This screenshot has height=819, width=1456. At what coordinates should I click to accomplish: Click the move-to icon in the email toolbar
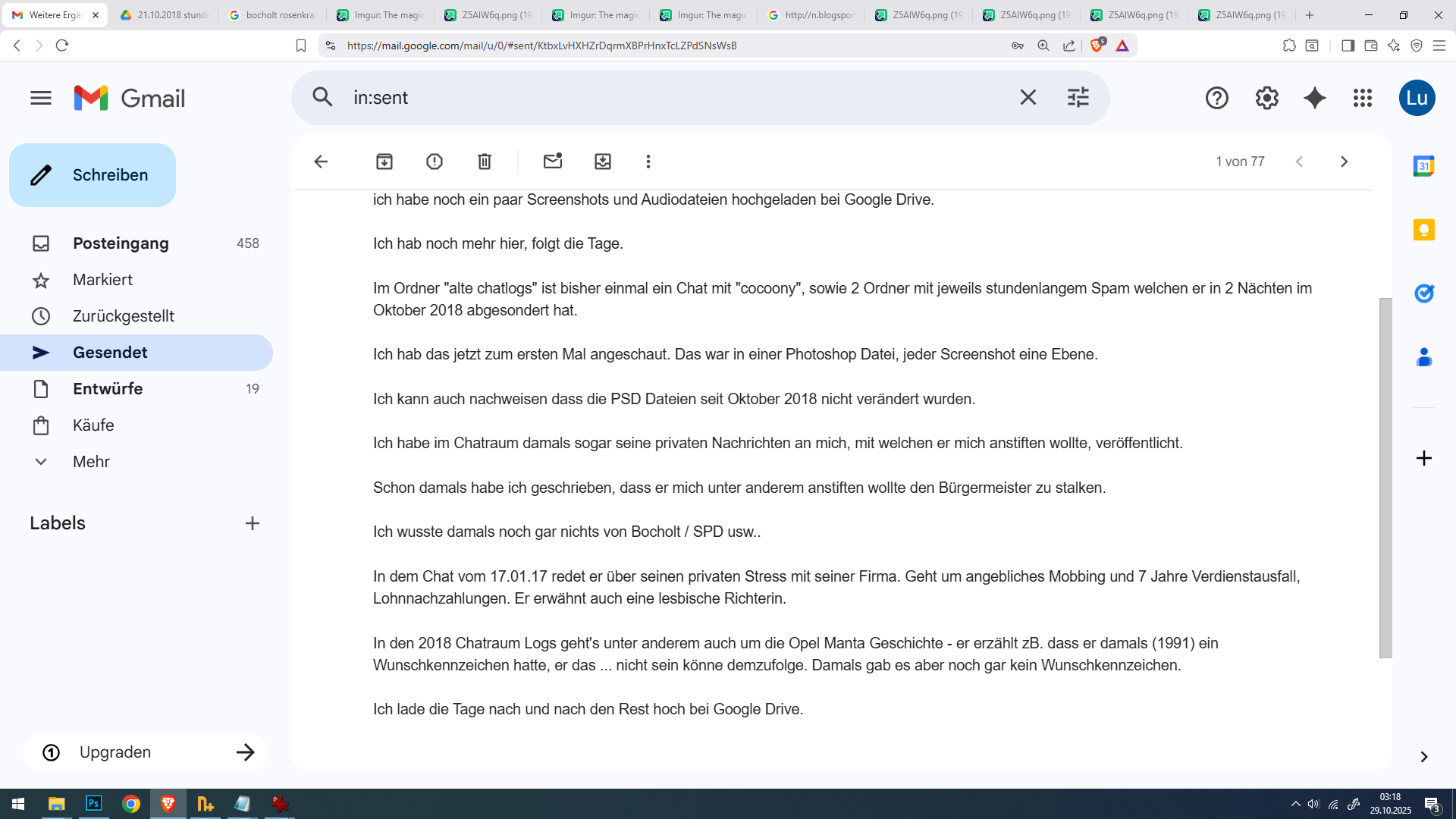(603, 162)
